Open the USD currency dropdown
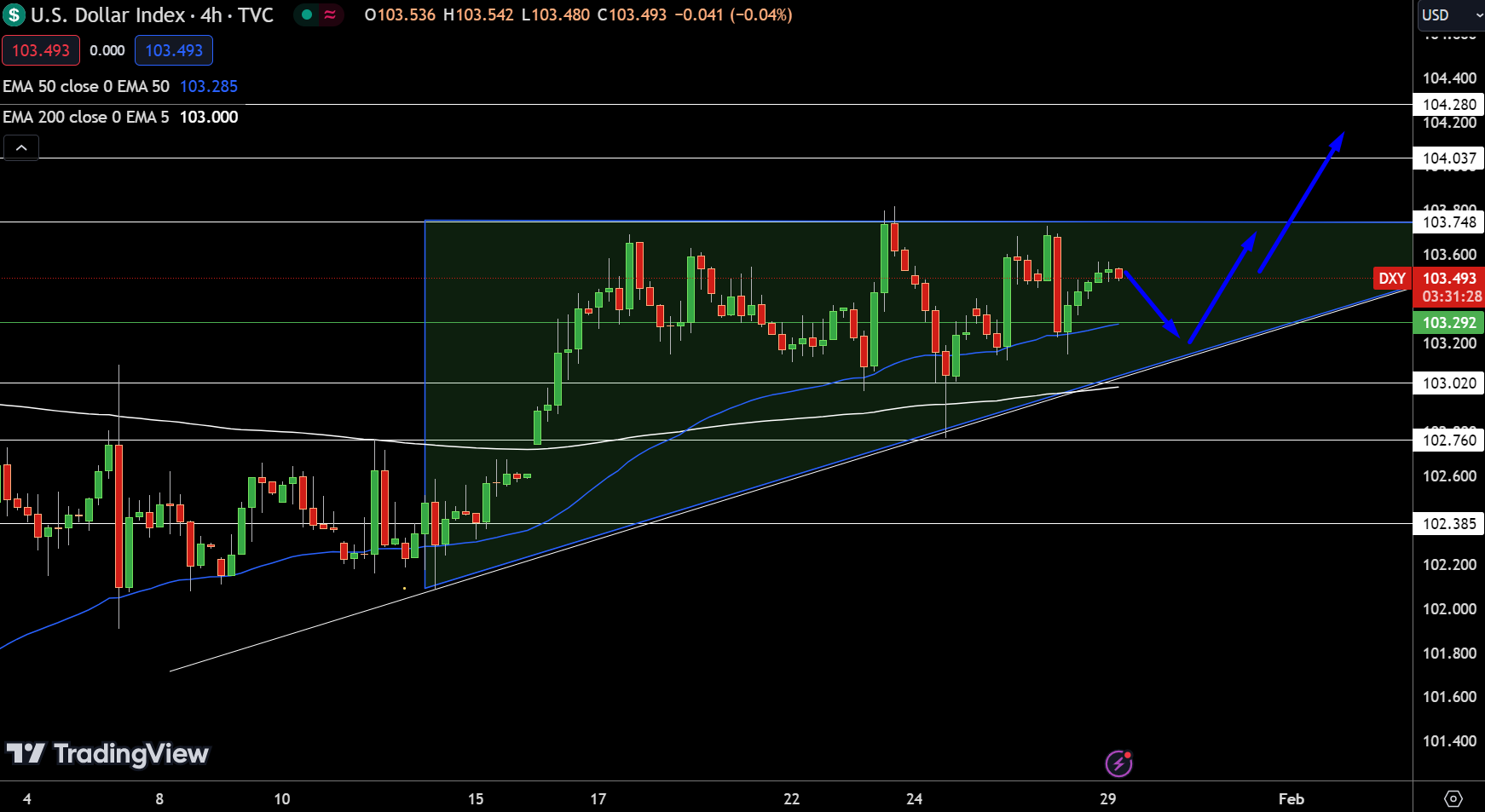 (1451, 15)
